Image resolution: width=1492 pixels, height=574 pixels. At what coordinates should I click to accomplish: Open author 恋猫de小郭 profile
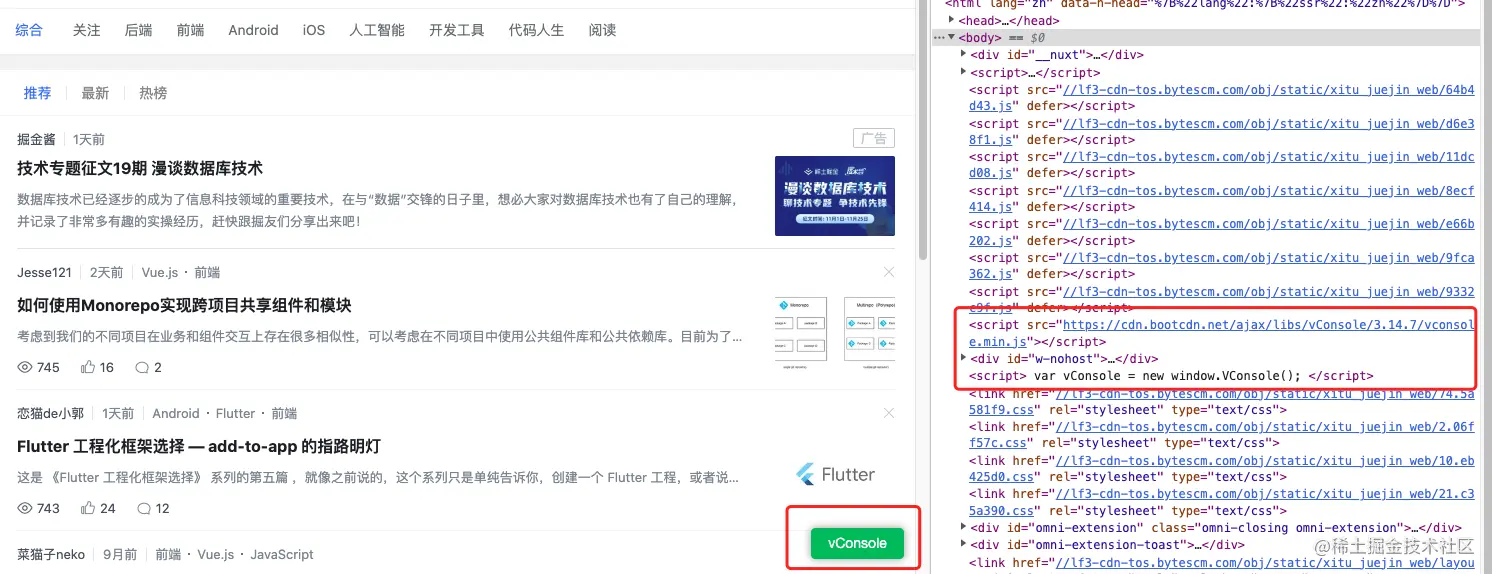pyautogui.click(x=51, y=413)
